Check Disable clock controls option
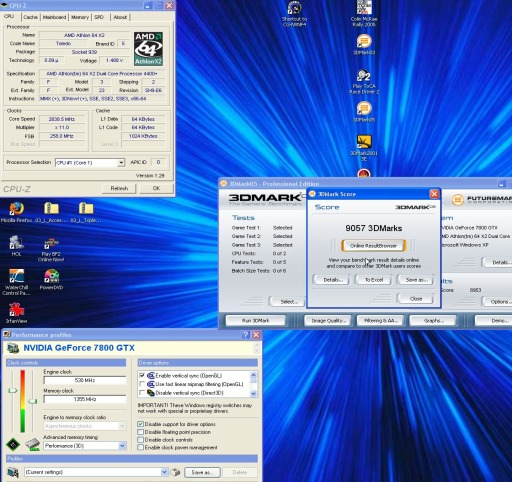512x482 pixels. pyautogui.click(x=140, y=440)
